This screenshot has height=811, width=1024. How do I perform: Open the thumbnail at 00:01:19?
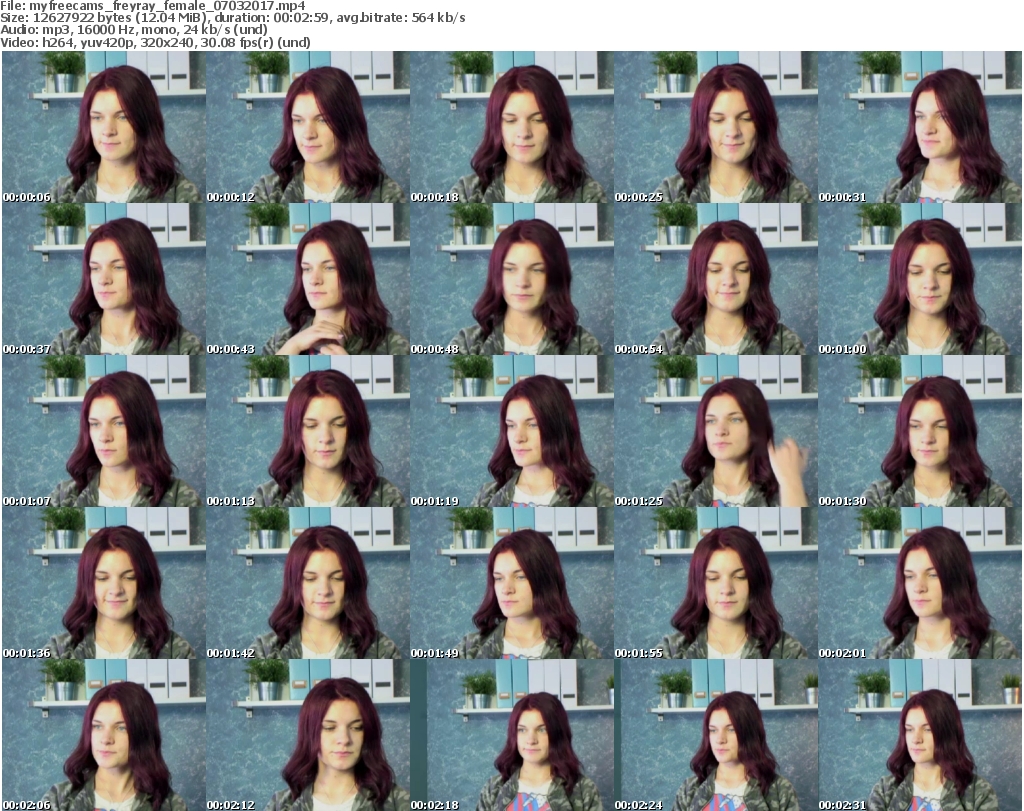[x=512, y=431]
